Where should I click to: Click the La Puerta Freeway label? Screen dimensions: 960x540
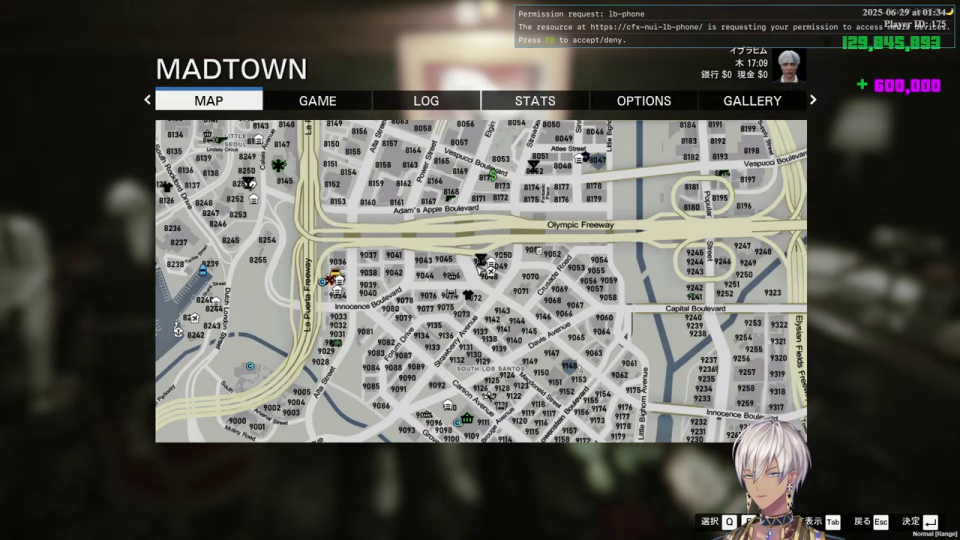coord(308,294)
